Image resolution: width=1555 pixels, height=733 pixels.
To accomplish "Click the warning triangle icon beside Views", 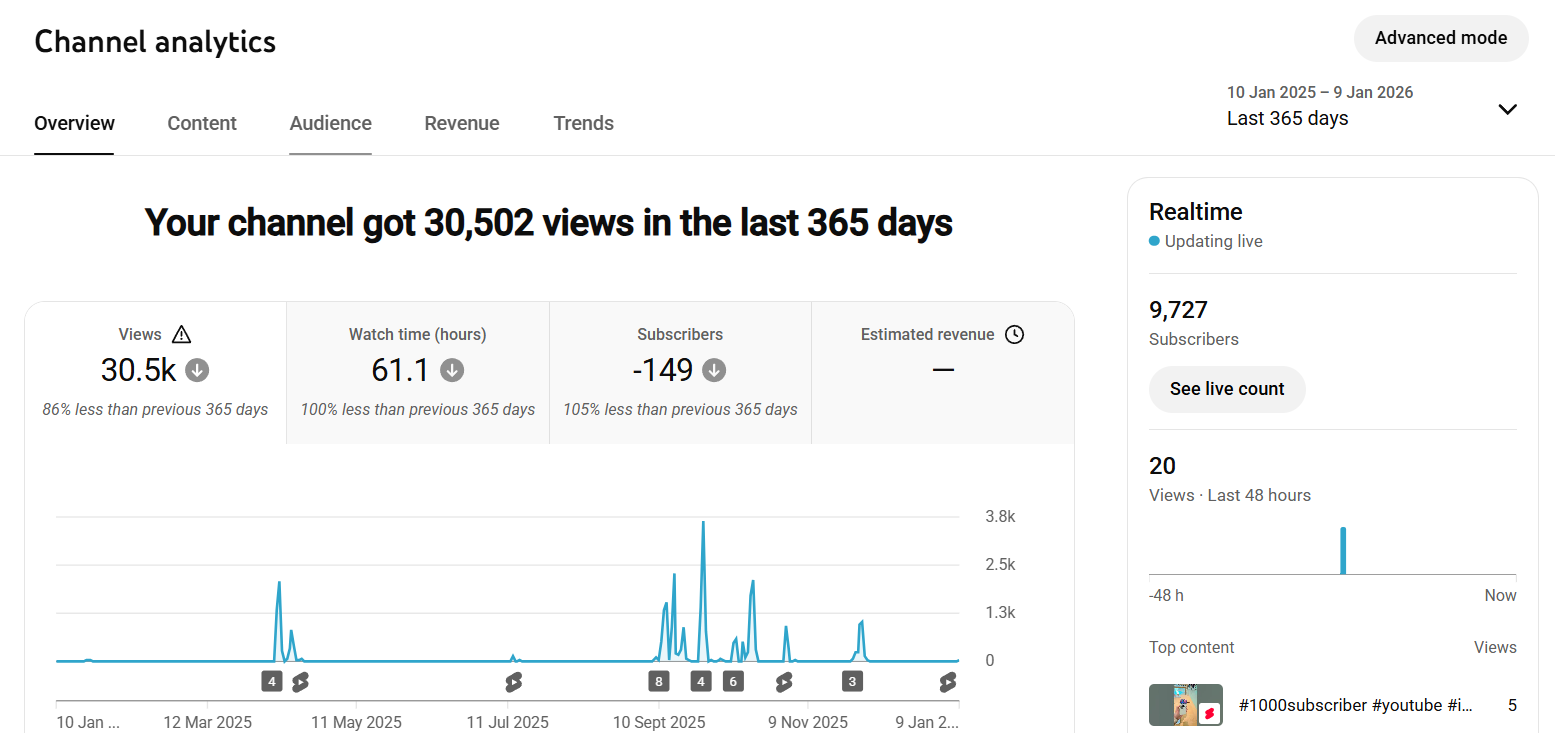I will pos(181,335).
